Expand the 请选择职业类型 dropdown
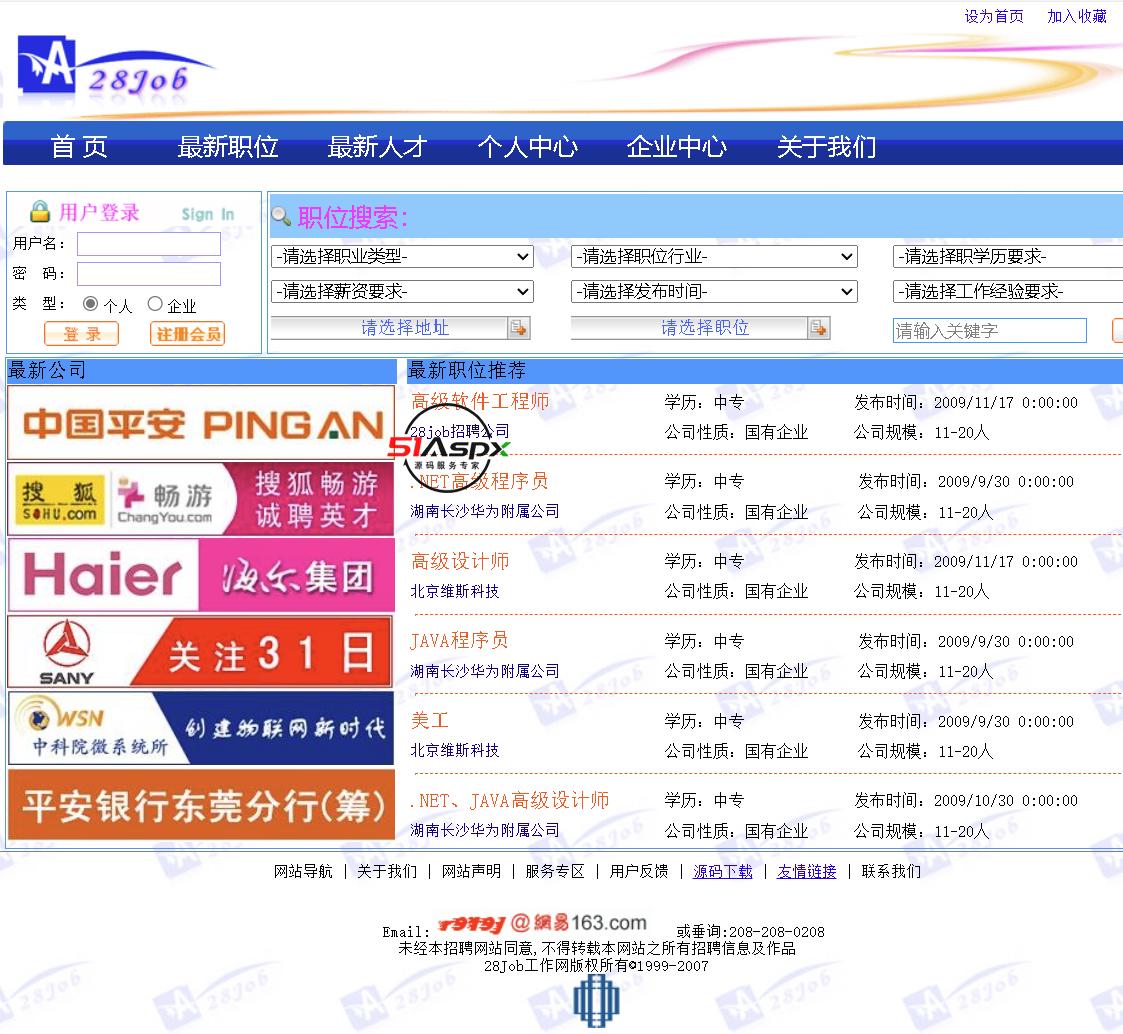Viewport: 1123px width, 1034px height. 403,256
